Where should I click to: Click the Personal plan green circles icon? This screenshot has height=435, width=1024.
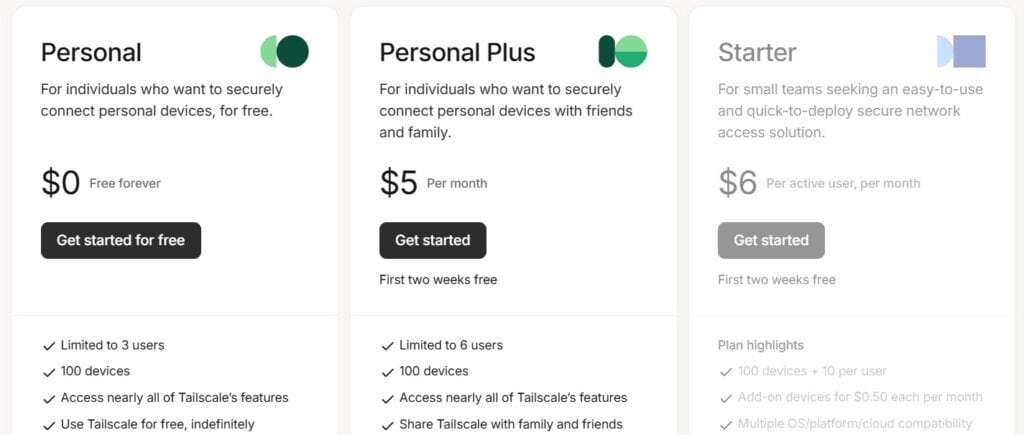(284, 51)
